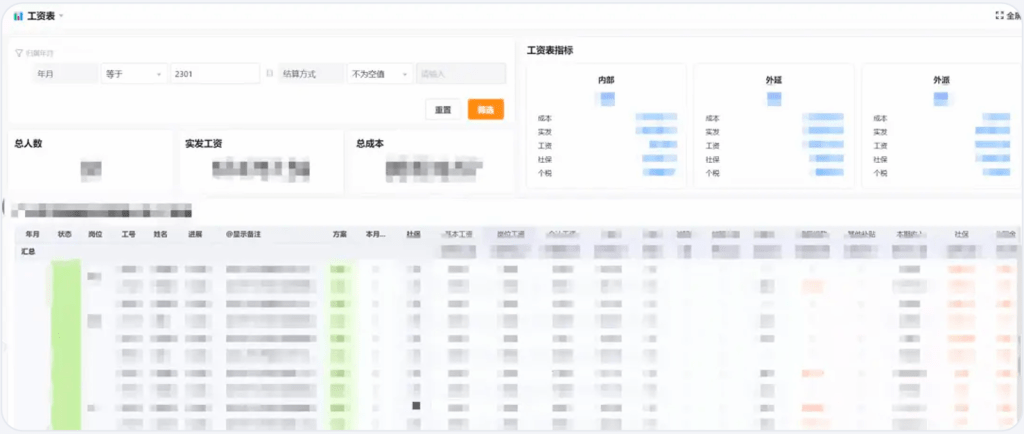Click the small icon between filter conditions
This screenshot has height=434, width=1024.
tap(269, 74)
